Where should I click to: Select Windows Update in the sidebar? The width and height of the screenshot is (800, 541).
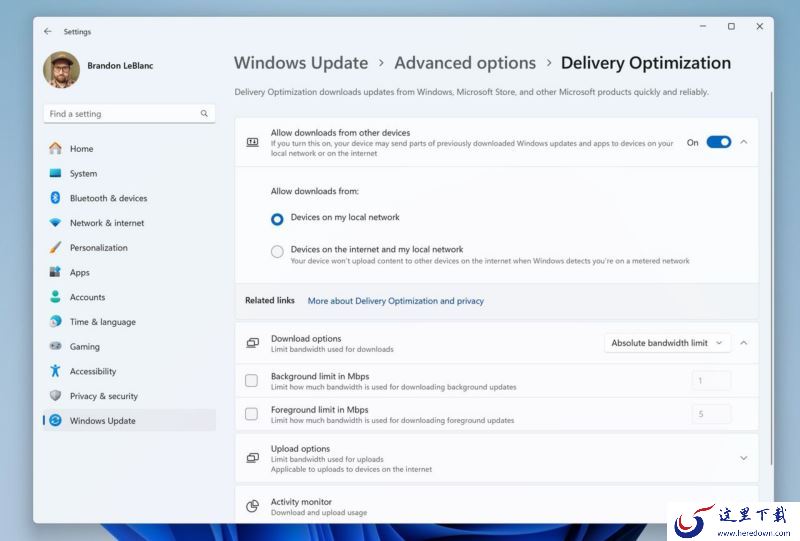130,420
